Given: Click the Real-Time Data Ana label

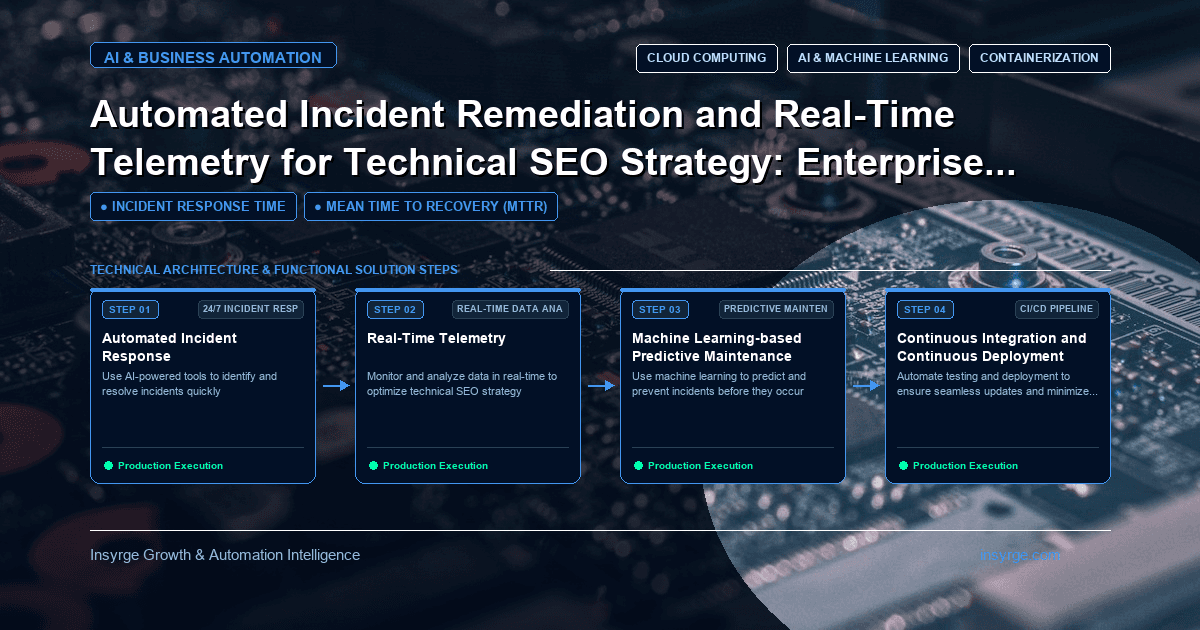Looking at the screenshot, I should click(511, 309).
